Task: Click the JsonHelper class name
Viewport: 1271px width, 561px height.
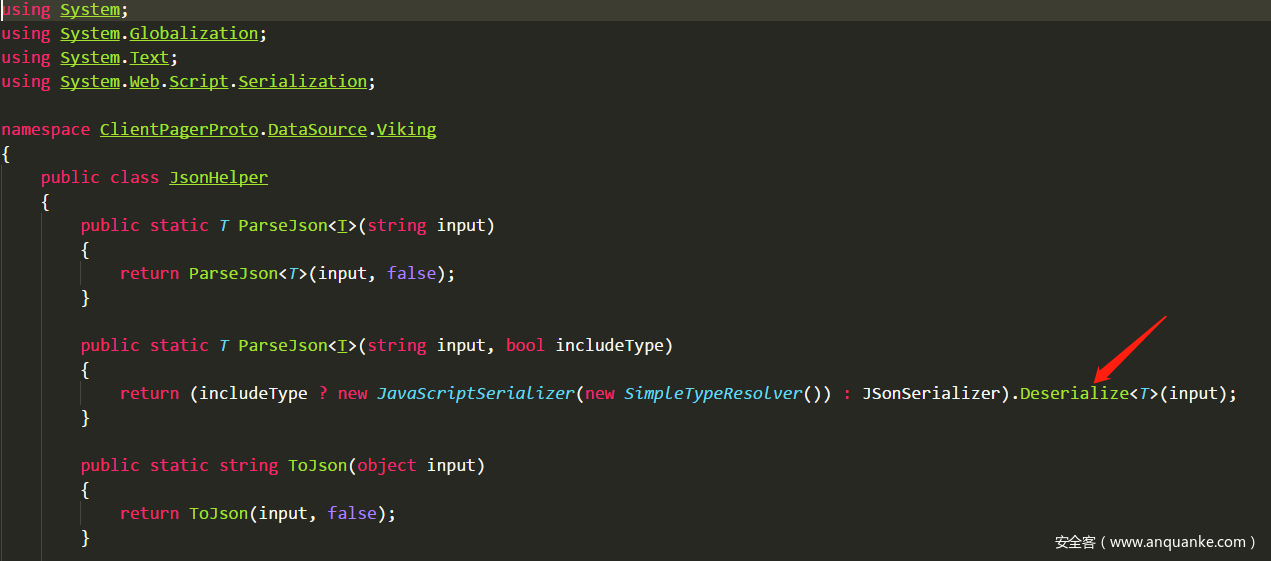Action: pyautogui.click(x=218, y=178)
